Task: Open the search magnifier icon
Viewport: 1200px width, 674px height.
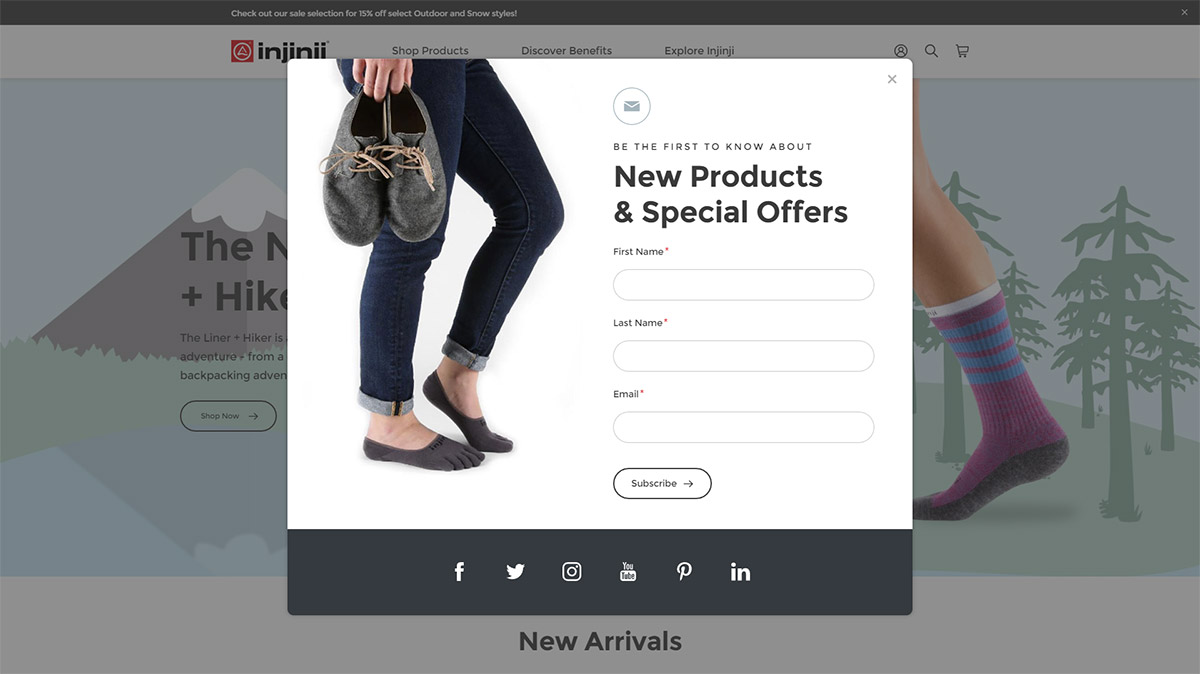Action: (931, 51)
